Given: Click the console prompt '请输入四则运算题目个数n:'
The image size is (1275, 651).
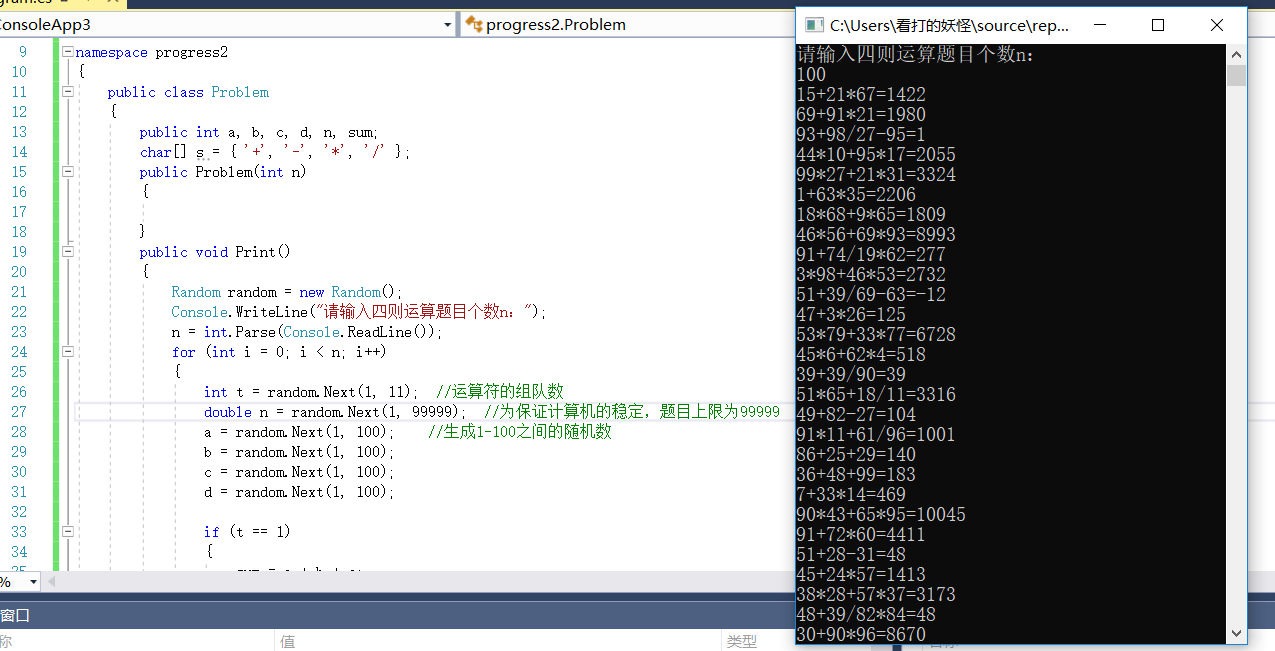Looking at the screenshot, I should 916,55.
